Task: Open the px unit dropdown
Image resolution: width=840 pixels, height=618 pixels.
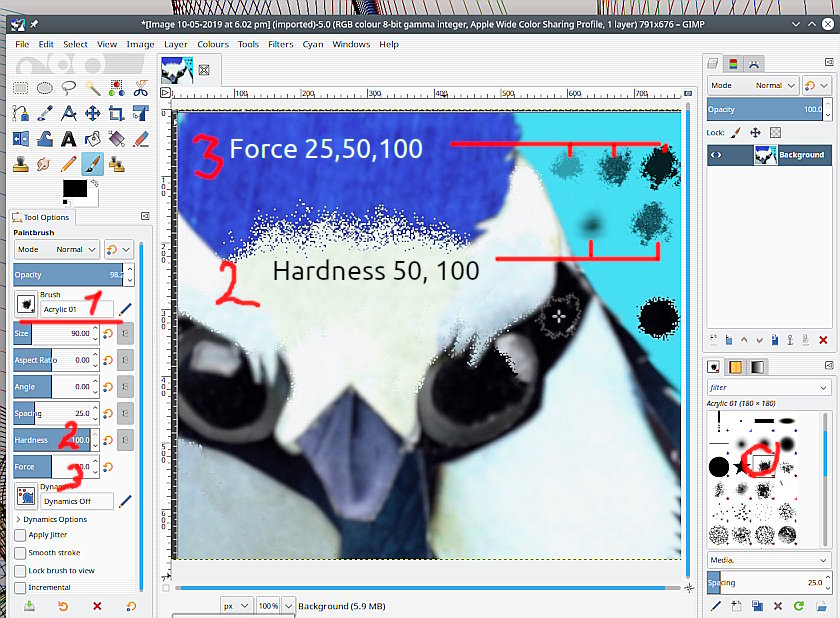Action: coord(236,606)
